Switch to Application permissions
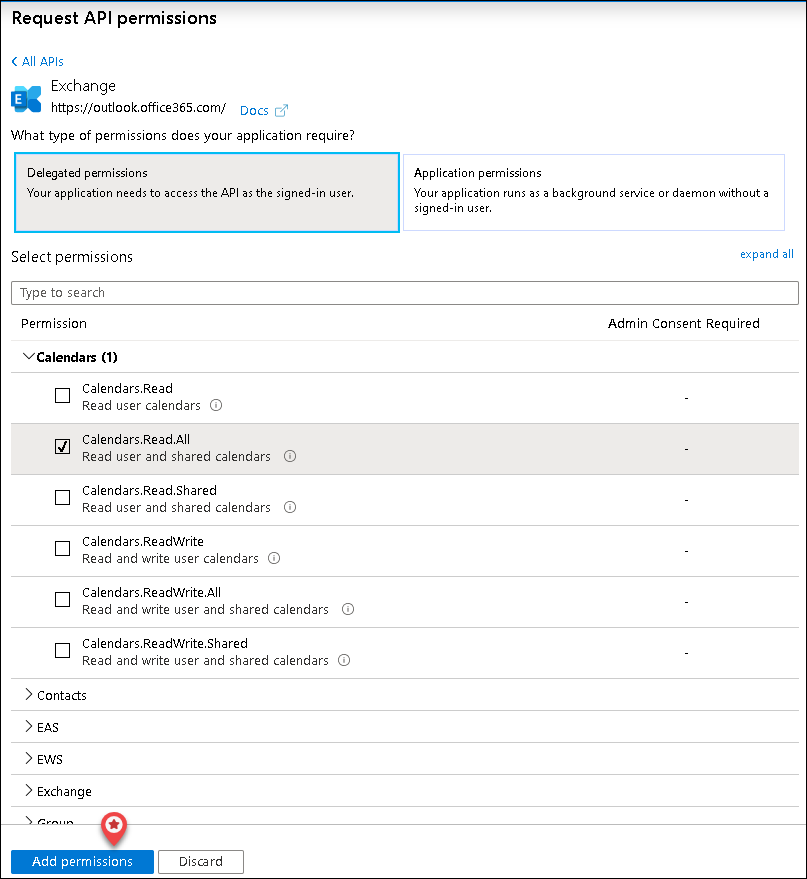The image size is (807, 879). pyautogui.click(x=593, y=192)
